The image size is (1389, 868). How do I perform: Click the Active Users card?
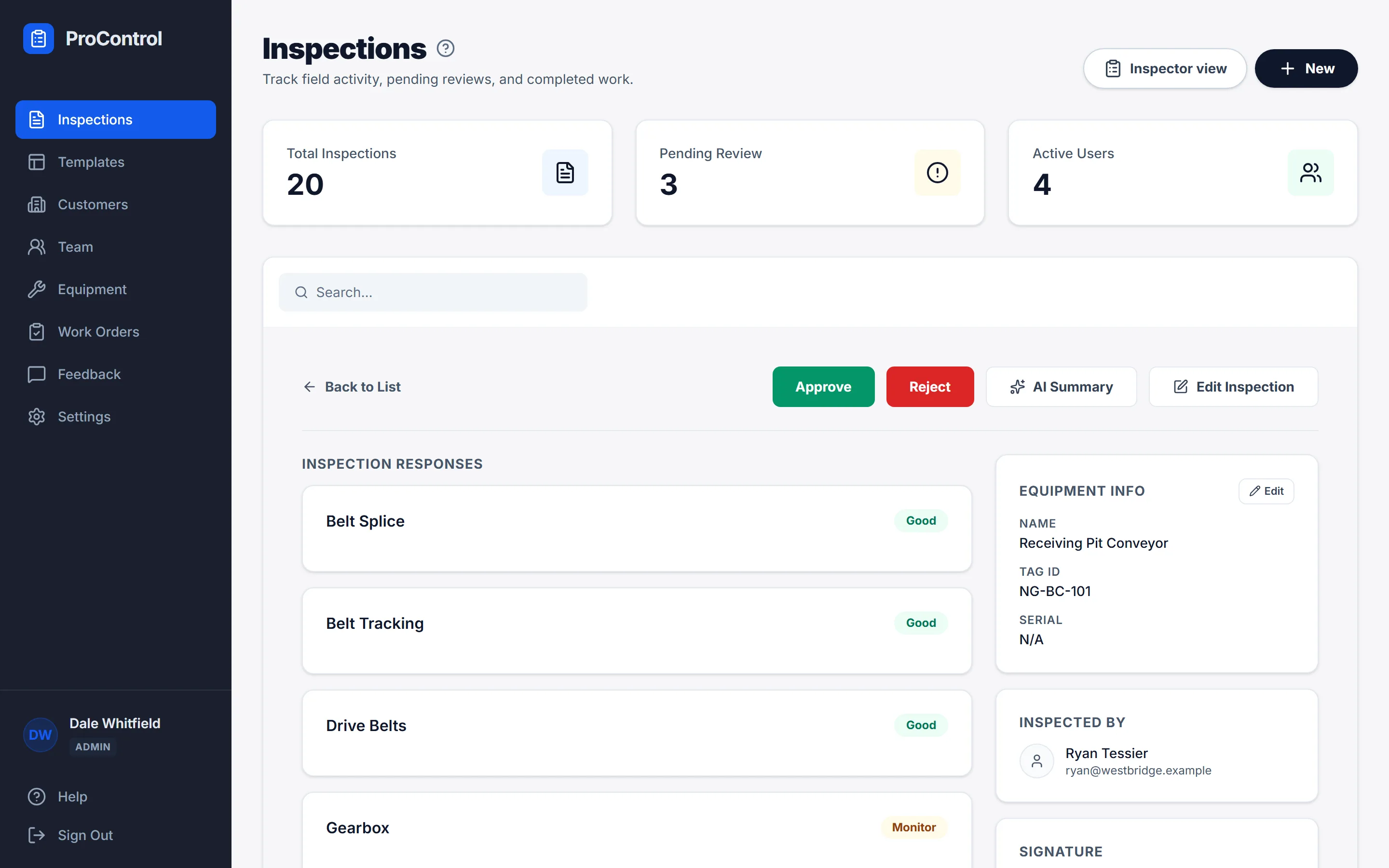(x=1183, y=173)
